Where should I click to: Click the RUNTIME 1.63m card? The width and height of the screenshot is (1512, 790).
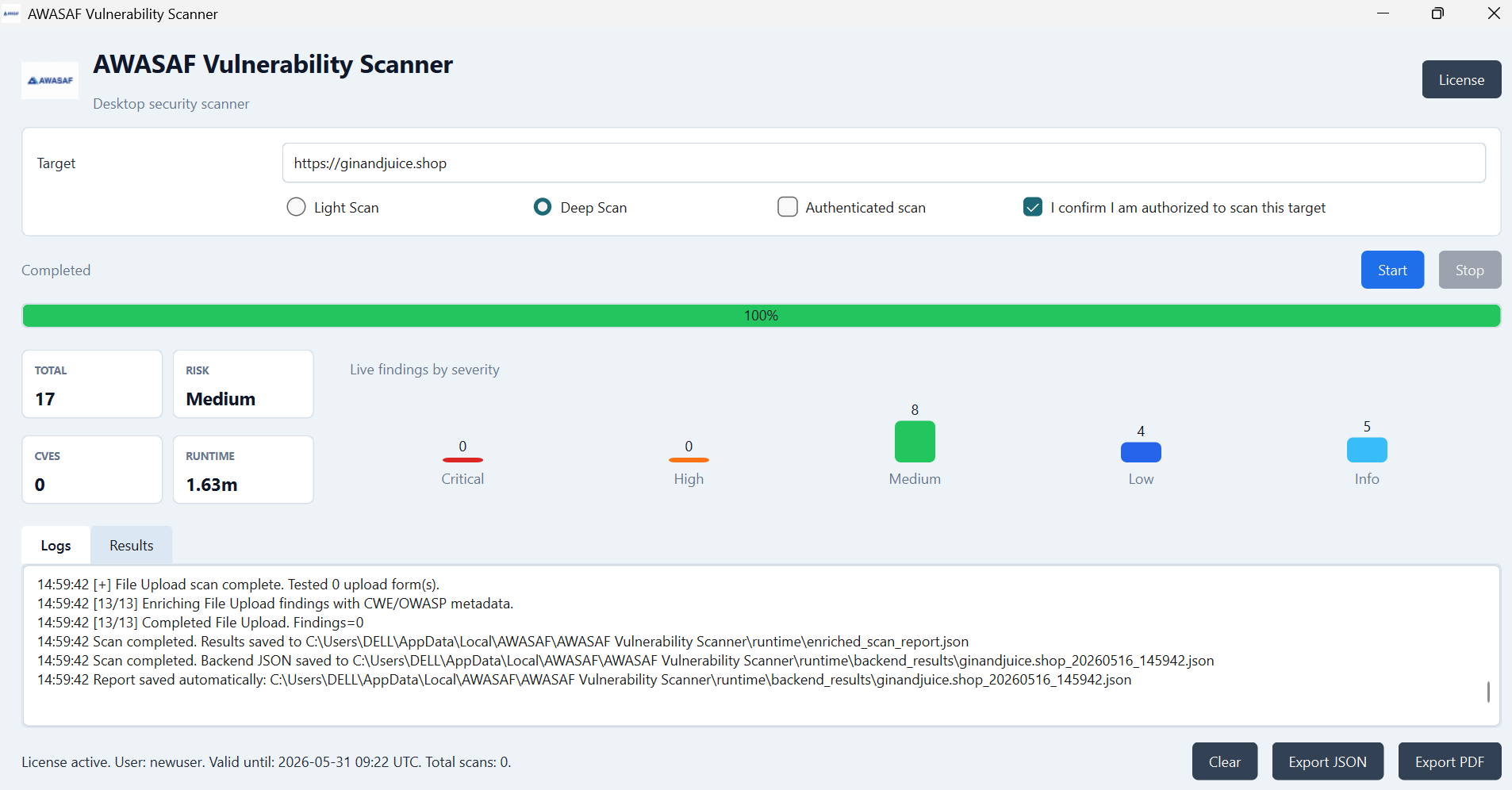coord(244,470)
